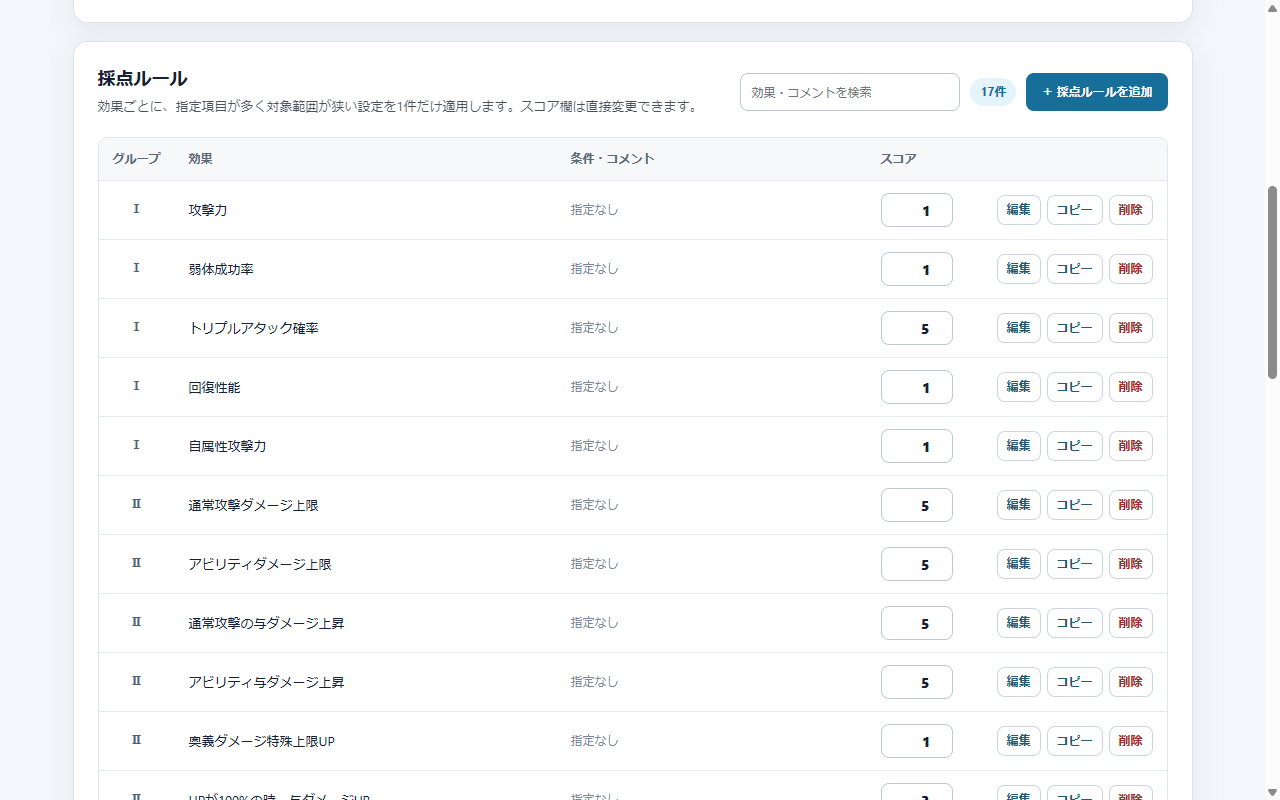Delete the 奥義ダメージ特殊上限UP rule
Image resolution: width=1280 pixels, height=800 pixels.
click(x=1130, y=741)
